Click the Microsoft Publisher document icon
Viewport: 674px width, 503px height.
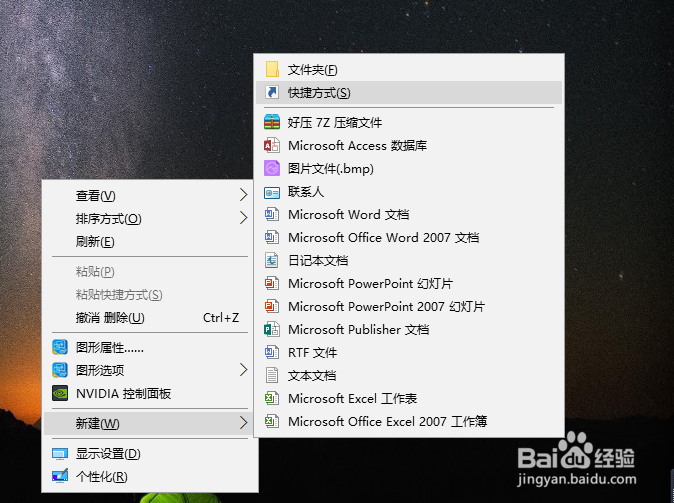pyautogui.click(x=272, y=329)
